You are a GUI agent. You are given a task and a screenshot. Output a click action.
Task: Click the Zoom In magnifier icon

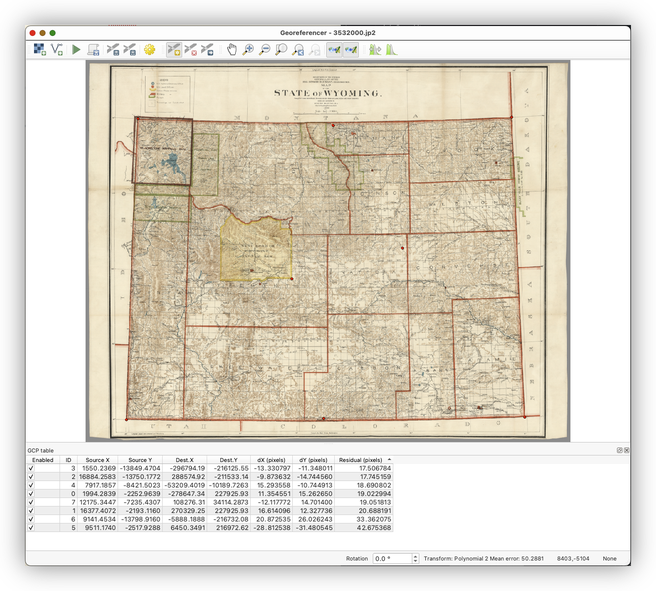pyautogui.click(x=248, y=49)
